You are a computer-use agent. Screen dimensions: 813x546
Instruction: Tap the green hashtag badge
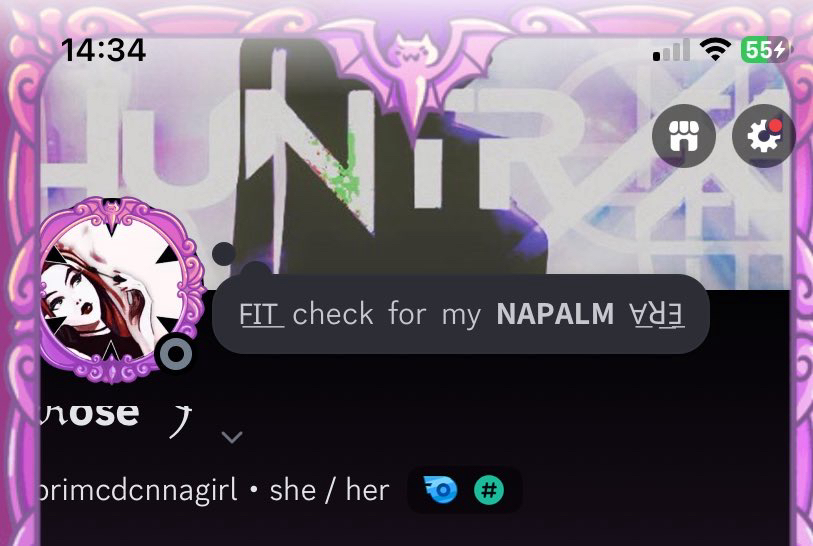click(489, 489)
